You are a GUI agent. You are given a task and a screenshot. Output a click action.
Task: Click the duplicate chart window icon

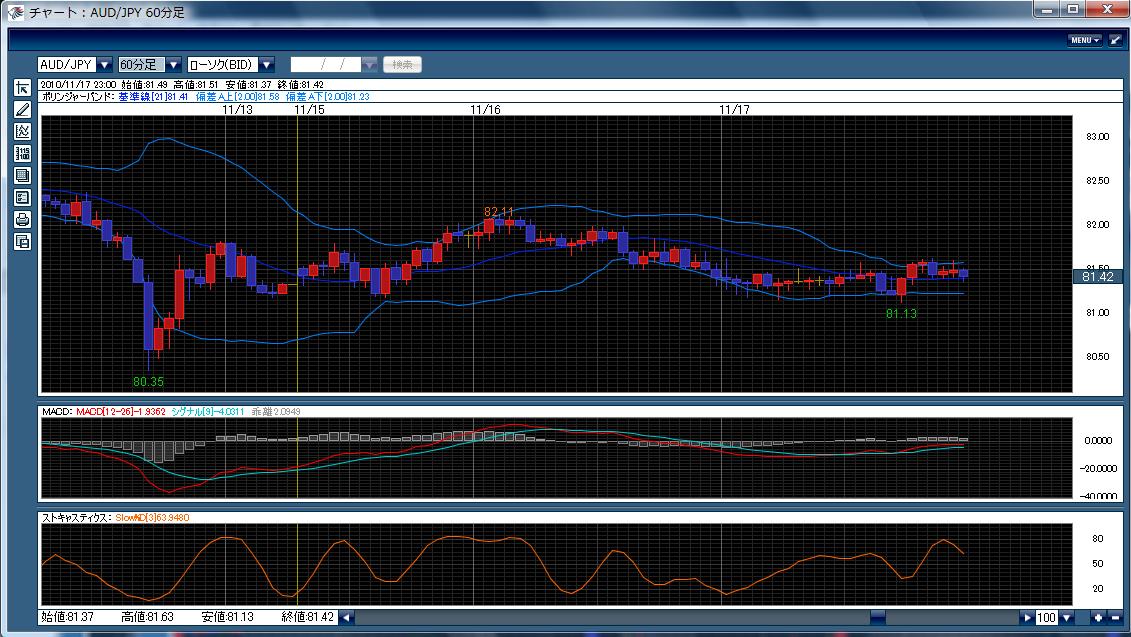click(22, 242)
